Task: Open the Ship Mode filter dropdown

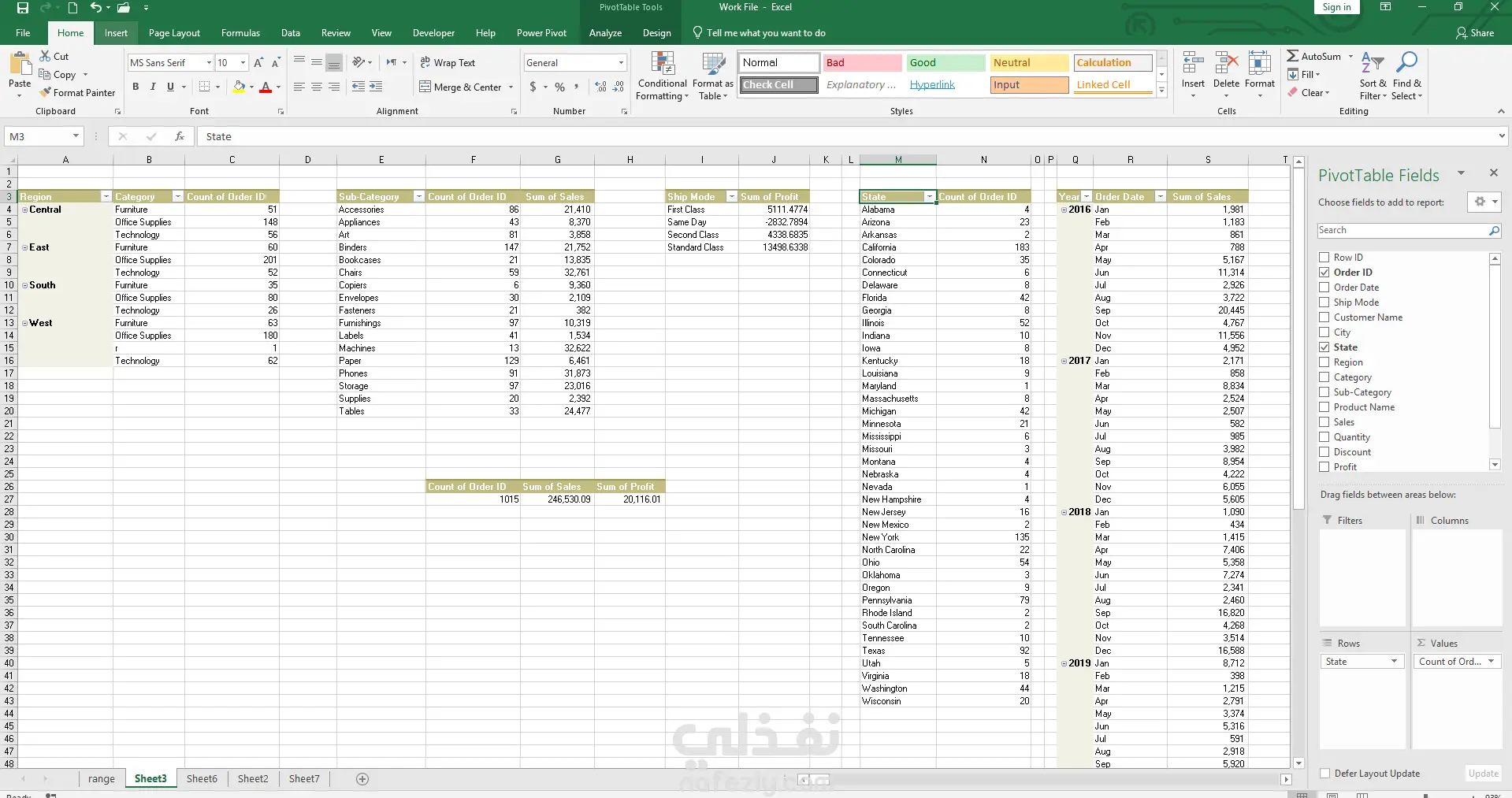Action: pyautogui.click(x=732, y=196)
